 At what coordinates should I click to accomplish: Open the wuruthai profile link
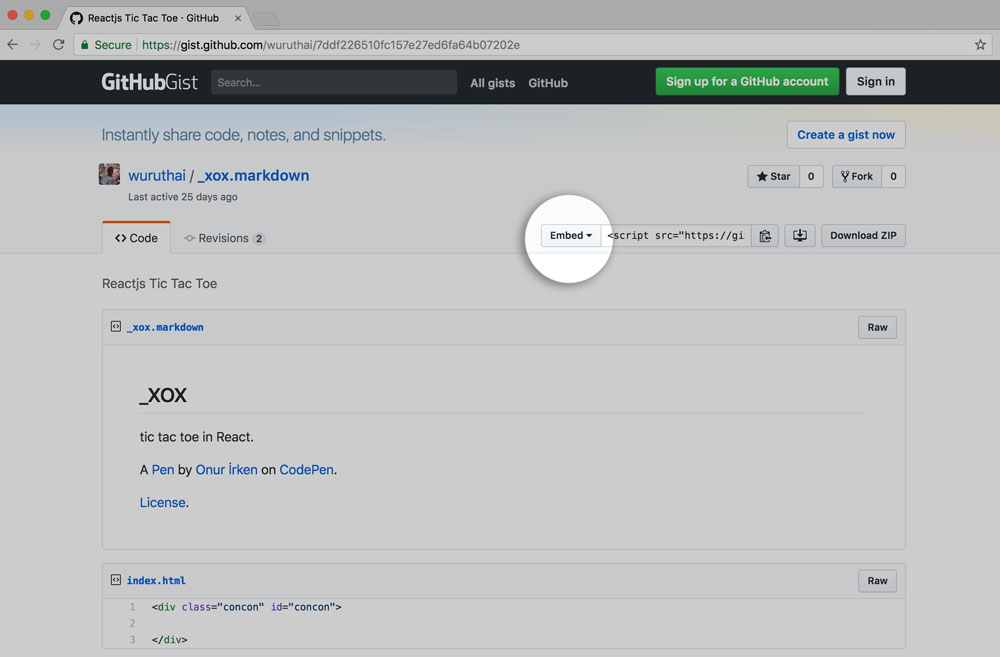(157, 175)
